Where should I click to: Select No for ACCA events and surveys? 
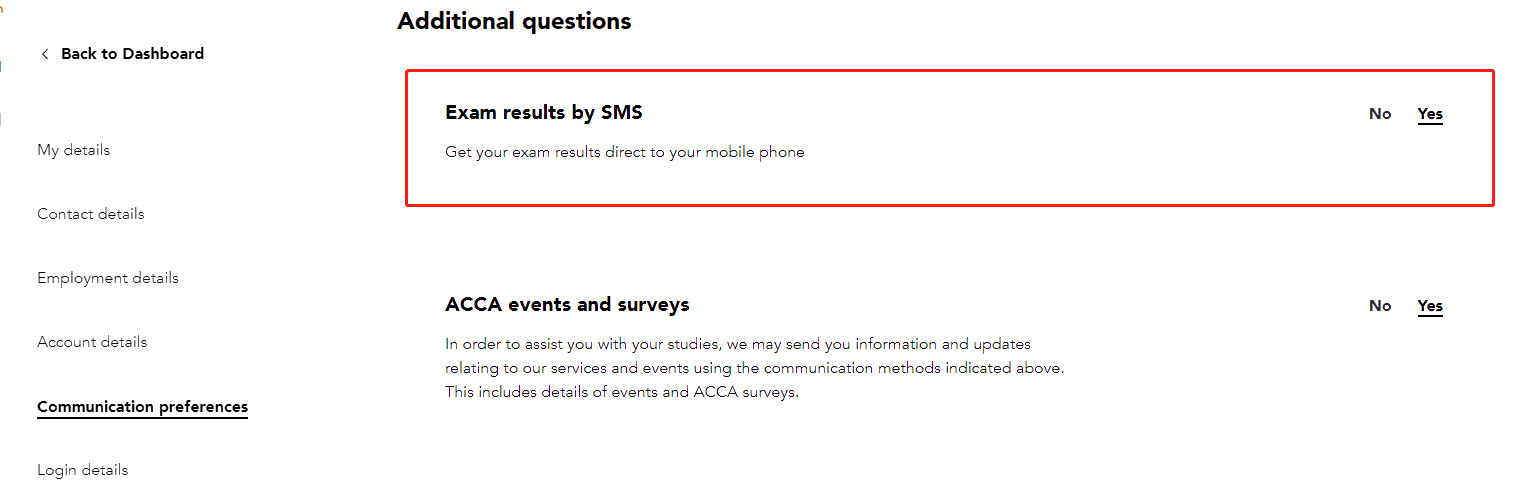(1380, 306)
